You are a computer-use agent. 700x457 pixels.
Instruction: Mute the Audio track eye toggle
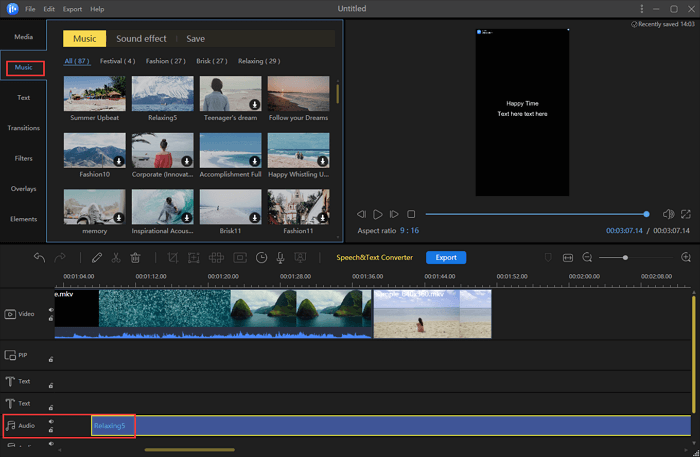(x=50, y=421)
